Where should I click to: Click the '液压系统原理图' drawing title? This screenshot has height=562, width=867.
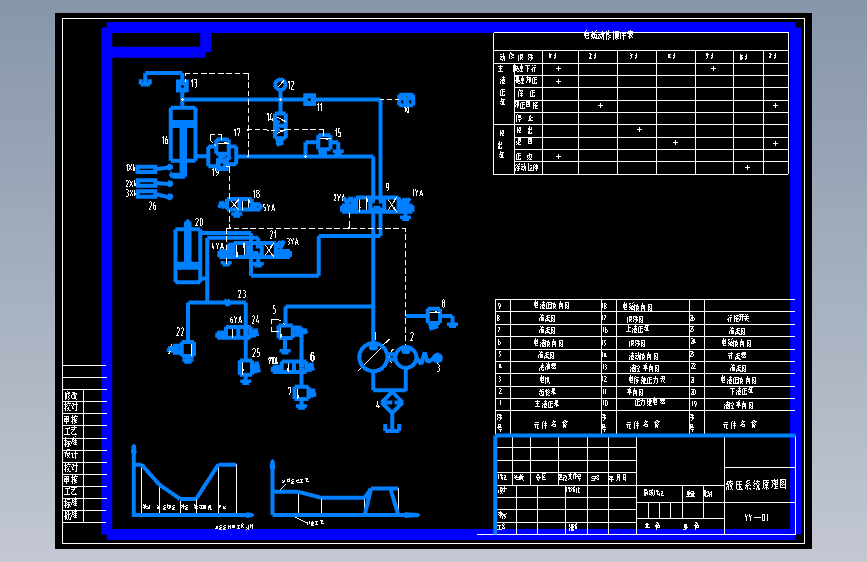click(756, 485)
